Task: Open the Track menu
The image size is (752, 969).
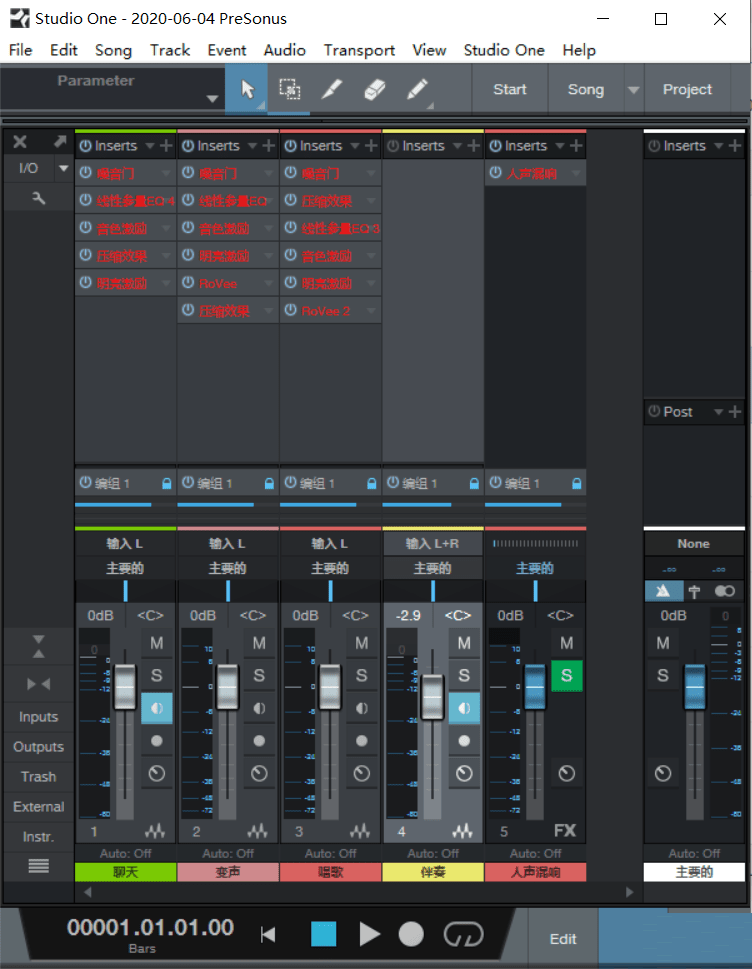Action: [170, 50]
